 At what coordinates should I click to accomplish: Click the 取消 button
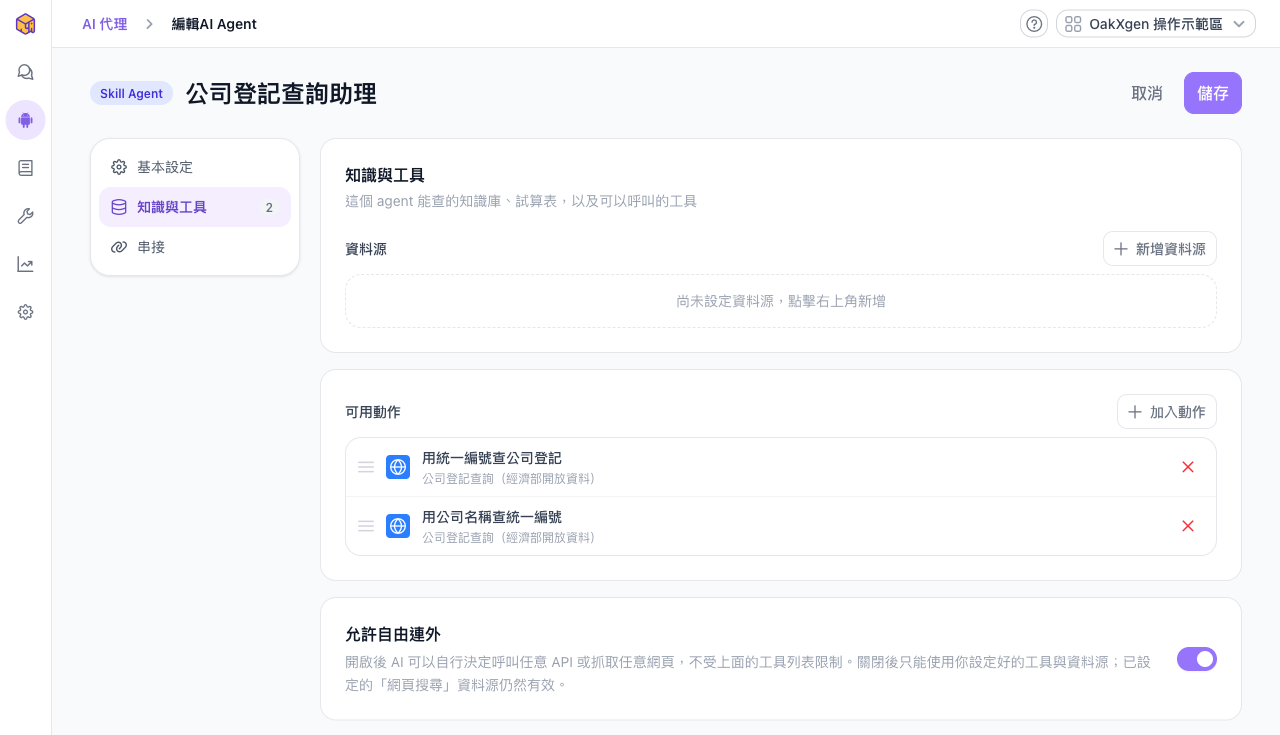tap(1147, 93)
